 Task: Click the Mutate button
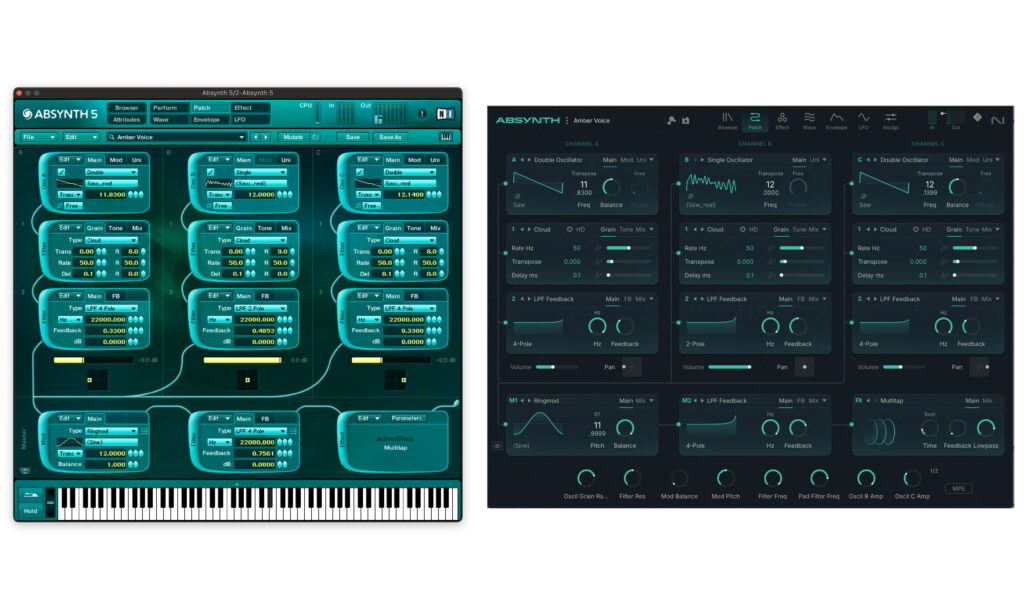click(293, 137)
